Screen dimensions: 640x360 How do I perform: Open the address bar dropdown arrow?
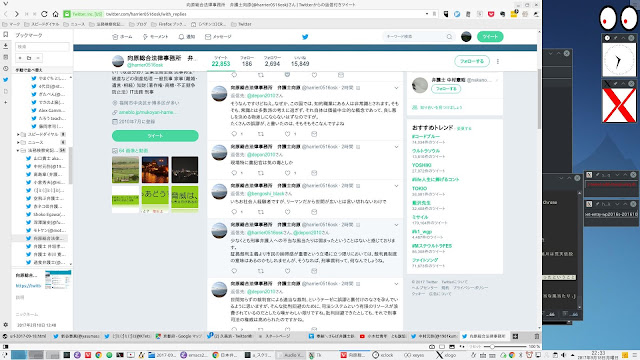427,14
